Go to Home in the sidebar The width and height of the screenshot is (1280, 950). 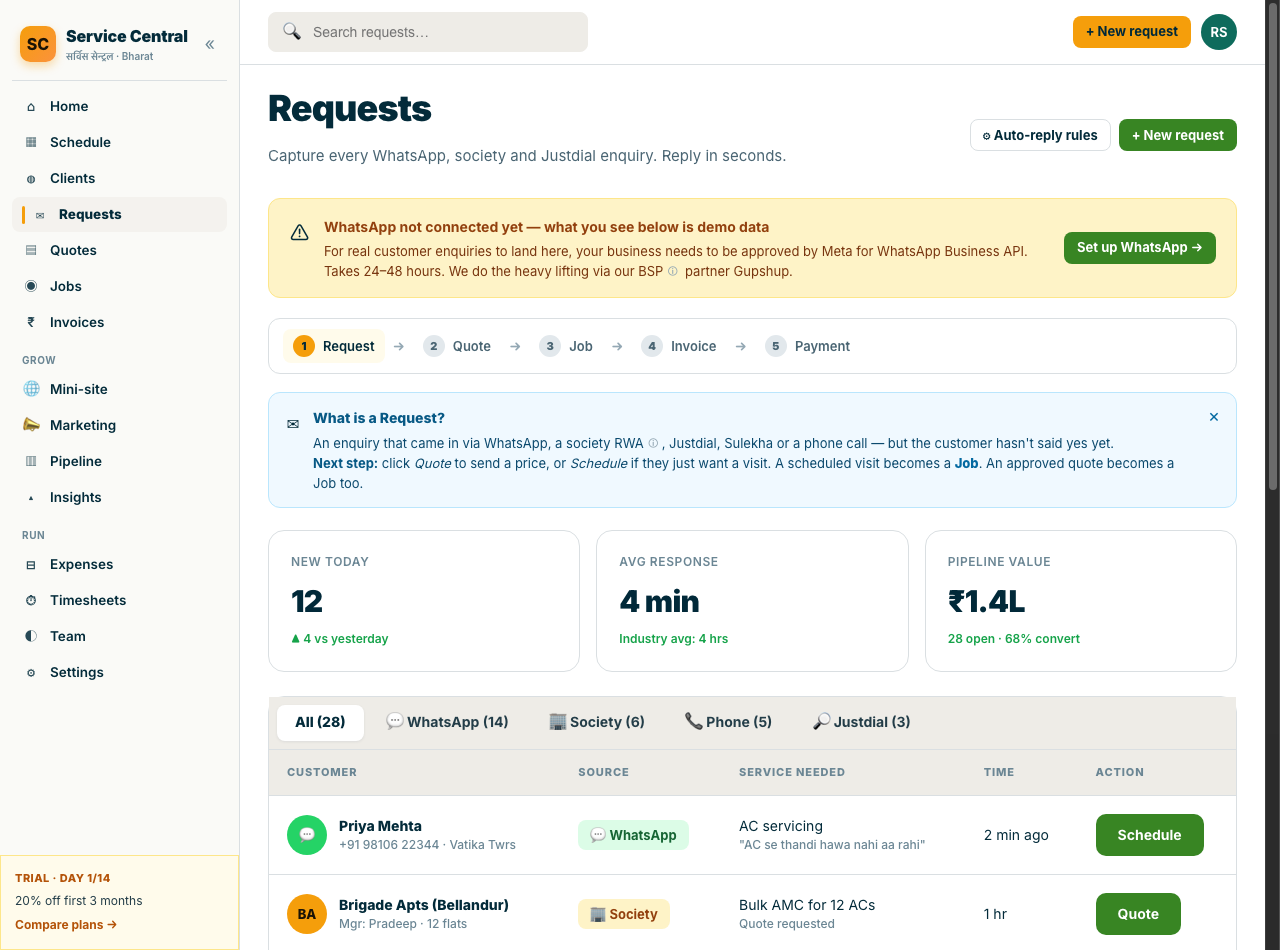119,106
